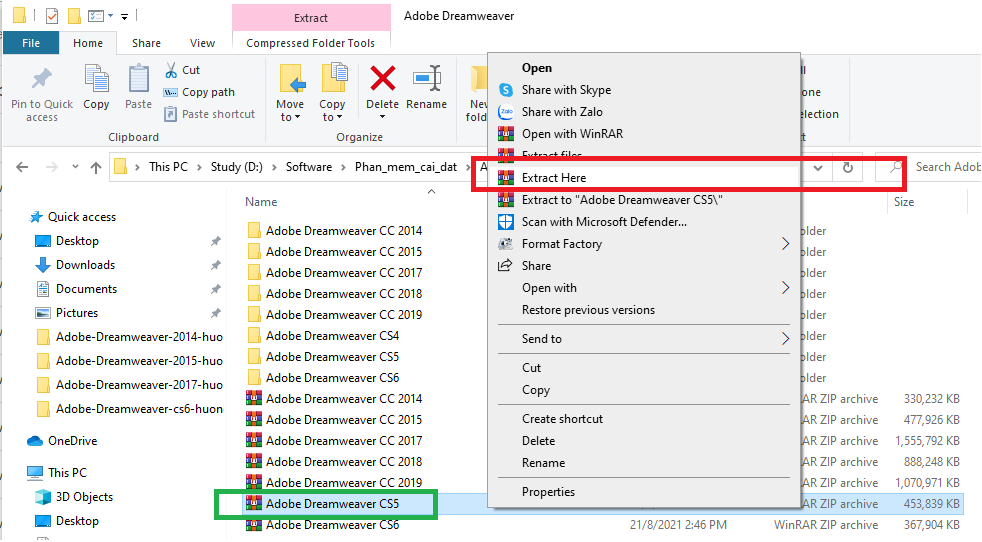The width and height of the screenshot is (982, 542).
Task: Click Properties in the context menu
Action: [548, 492]
